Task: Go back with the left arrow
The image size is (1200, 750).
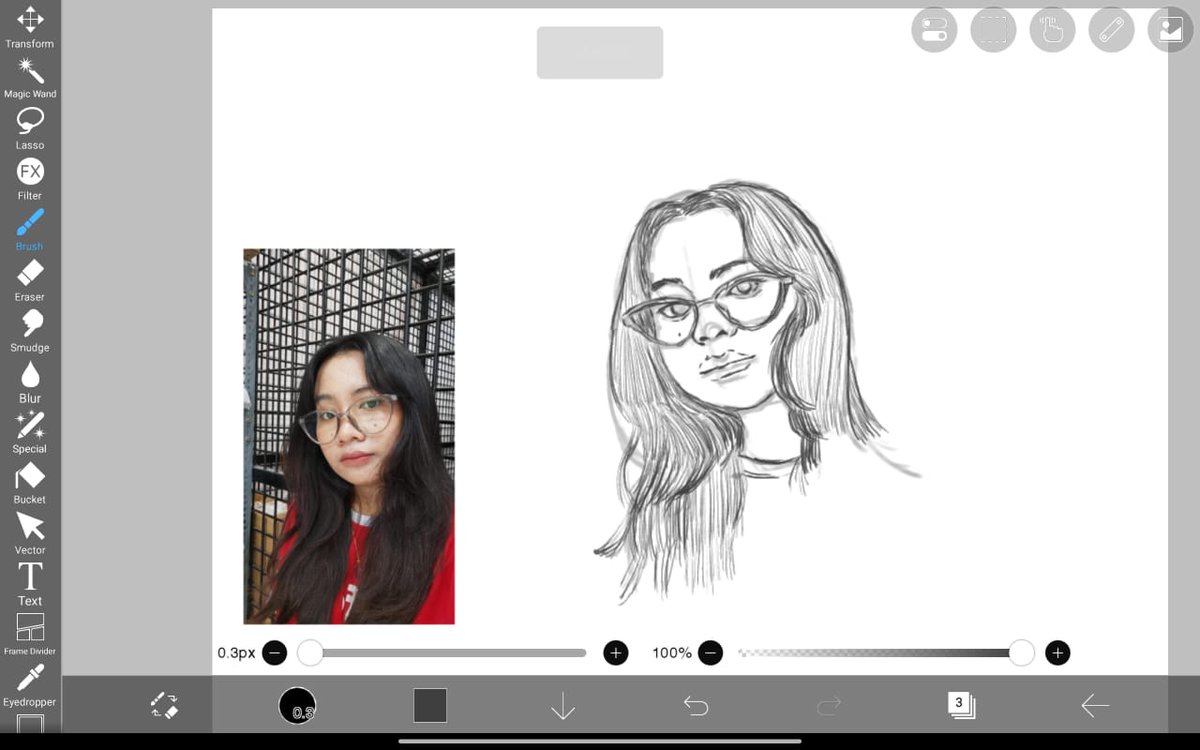Action: click(1095, 706)
